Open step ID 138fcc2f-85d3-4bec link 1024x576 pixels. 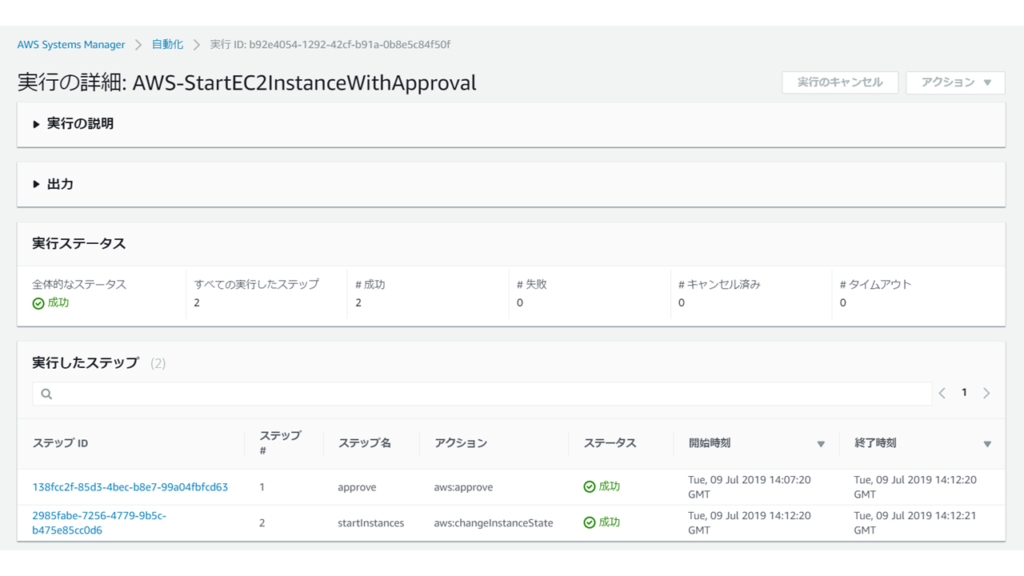point(130,487)
